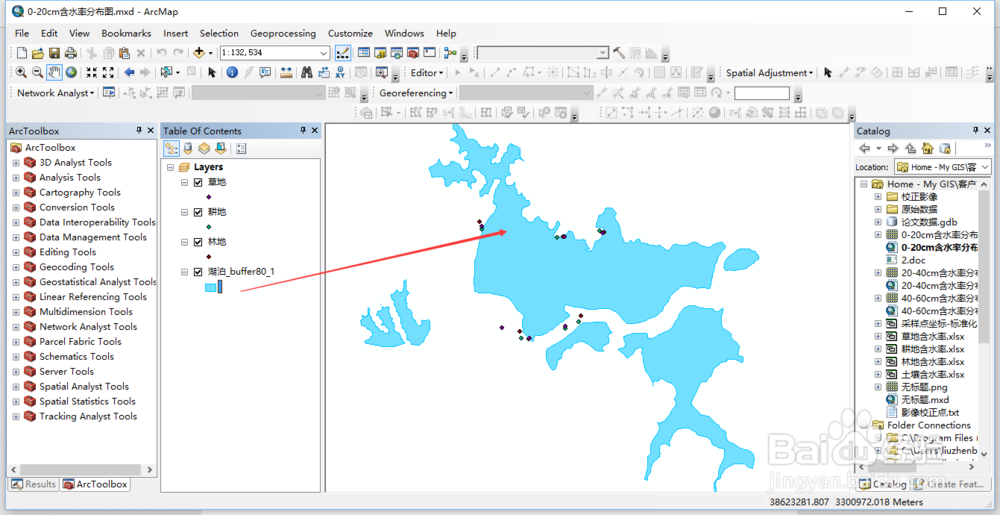Select the Identify tool blue info icon

point(232,73)
